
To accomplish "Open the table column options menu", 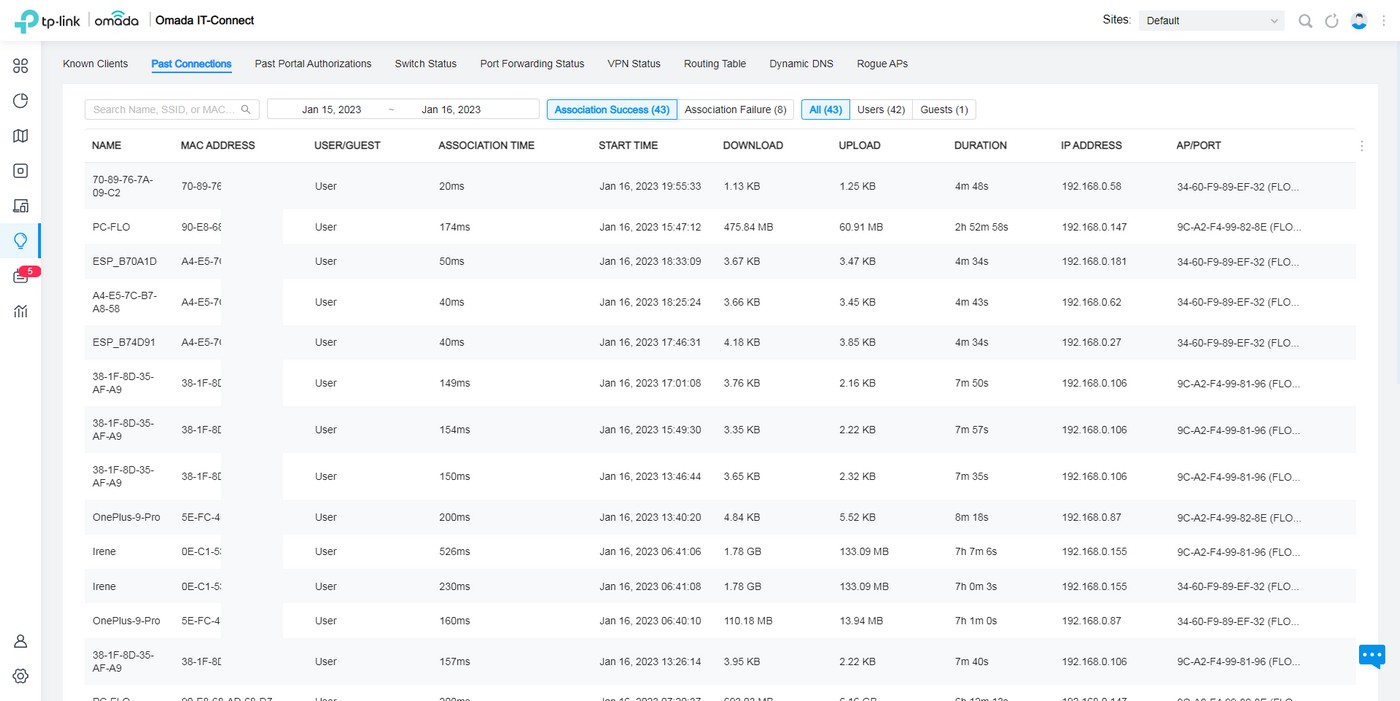I will (1361, 146).
